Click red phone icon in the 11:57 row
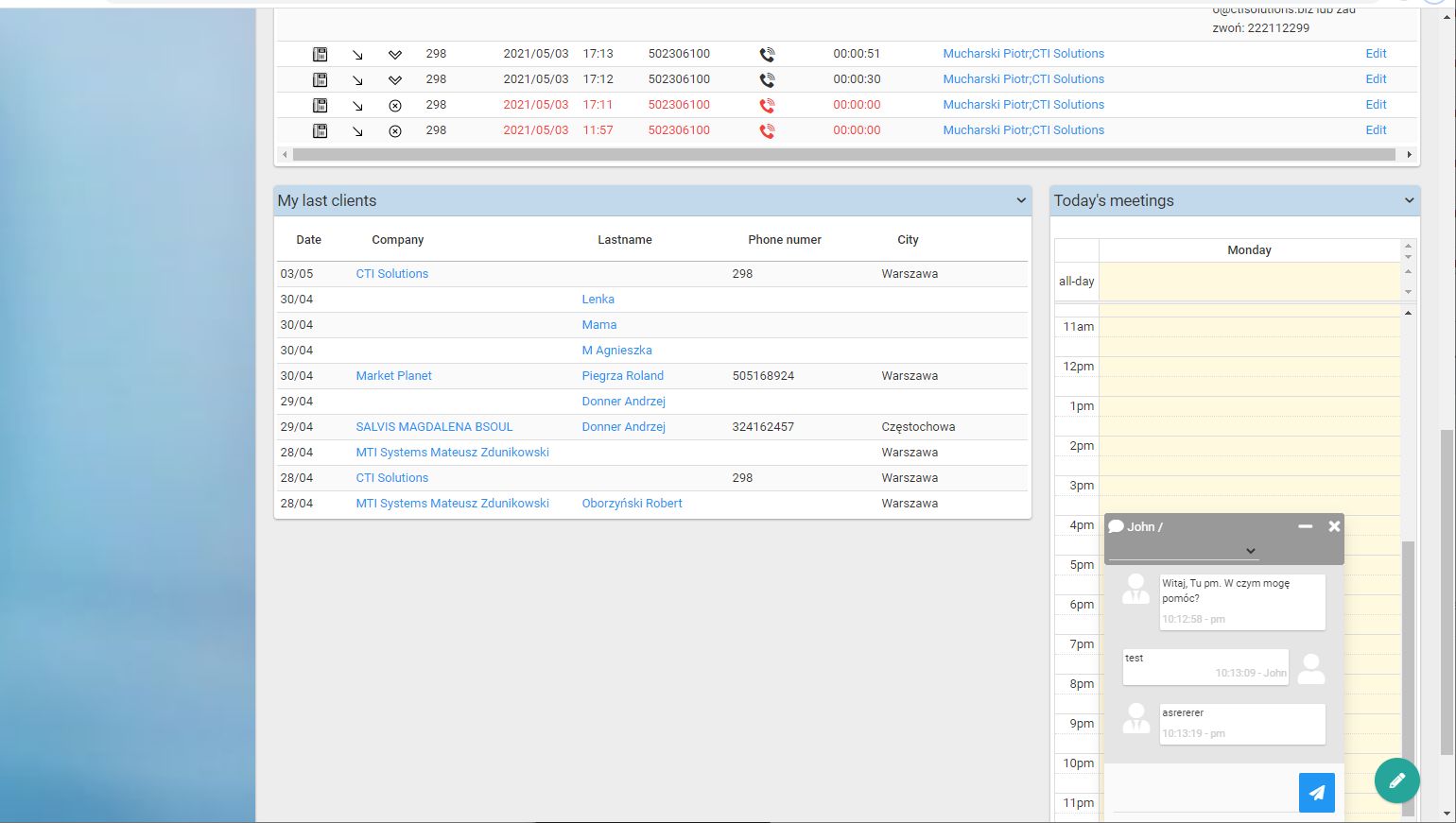Screen dimensions: 1456x823 coord(767,131)
